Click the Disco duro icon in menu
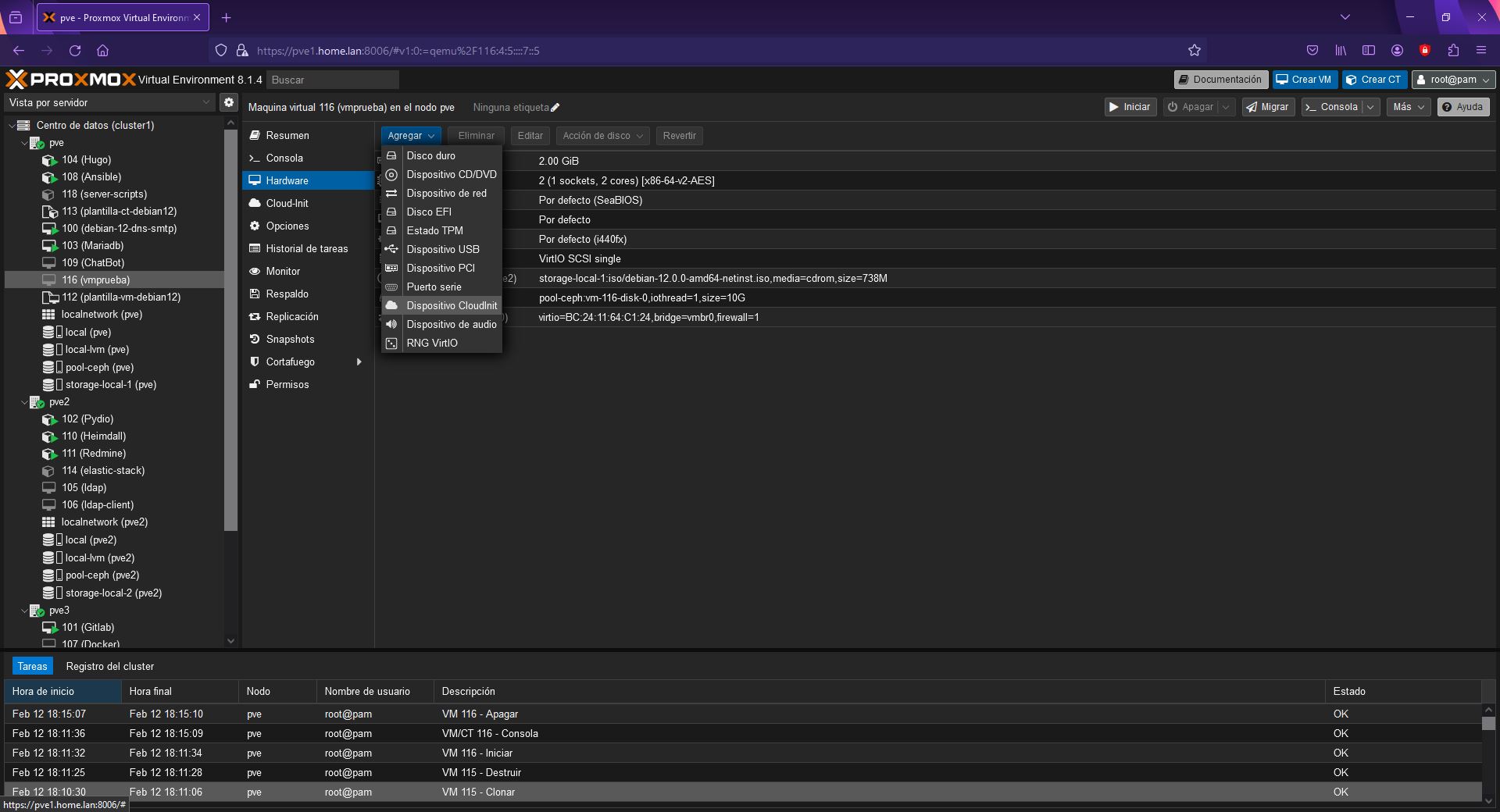Image resolution: width=1500 pixels, height=812 pixels. [391, 155]
